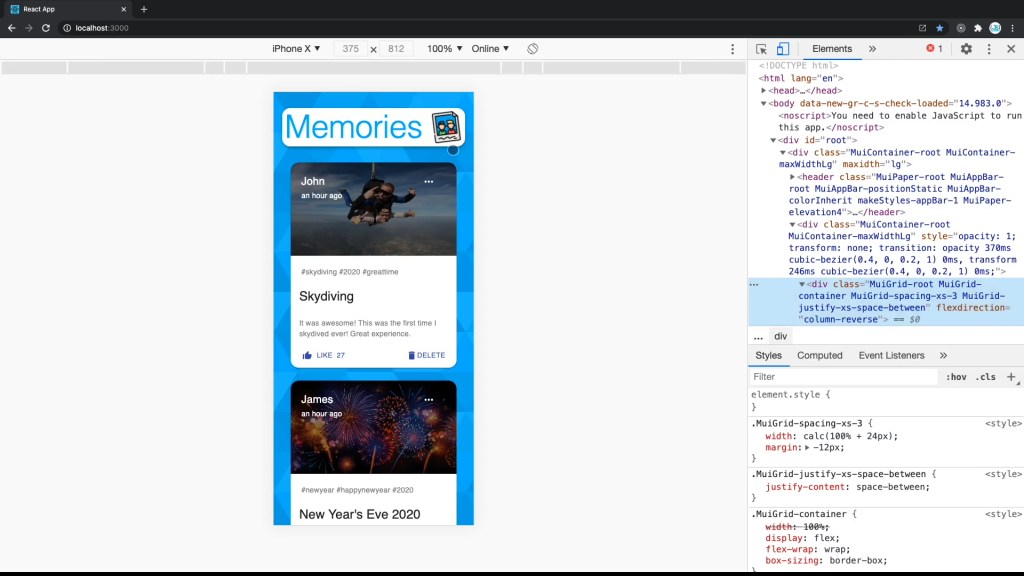
Task: Switch to the Event Listeners tab
Action: [x=889, y=355]
